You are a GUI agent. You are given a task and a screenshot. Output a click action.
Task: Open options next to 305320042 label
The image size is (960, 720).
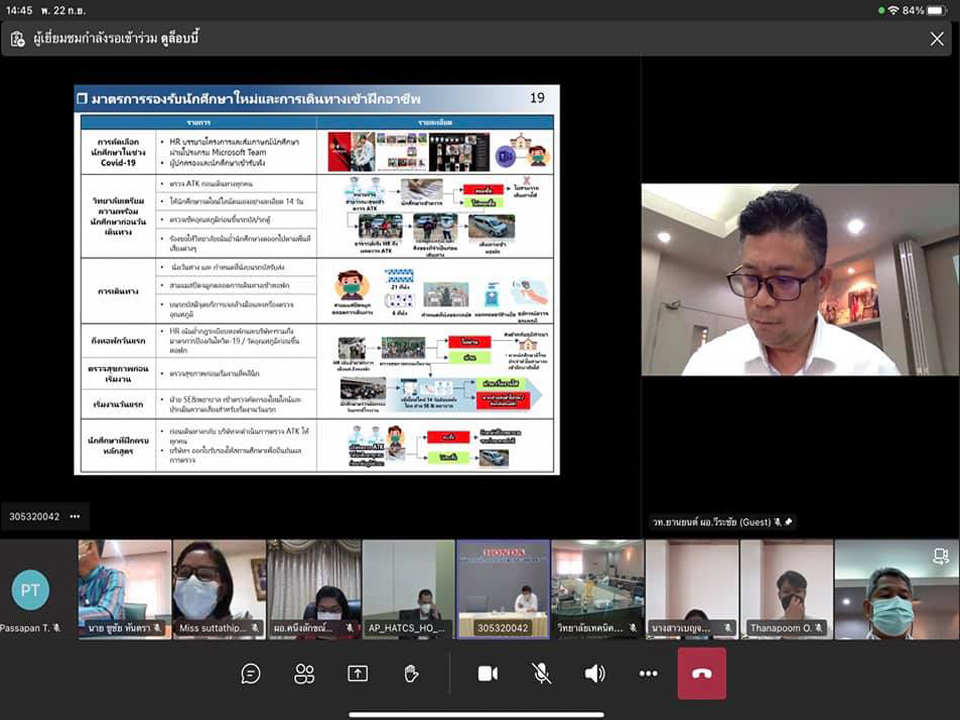75,517
